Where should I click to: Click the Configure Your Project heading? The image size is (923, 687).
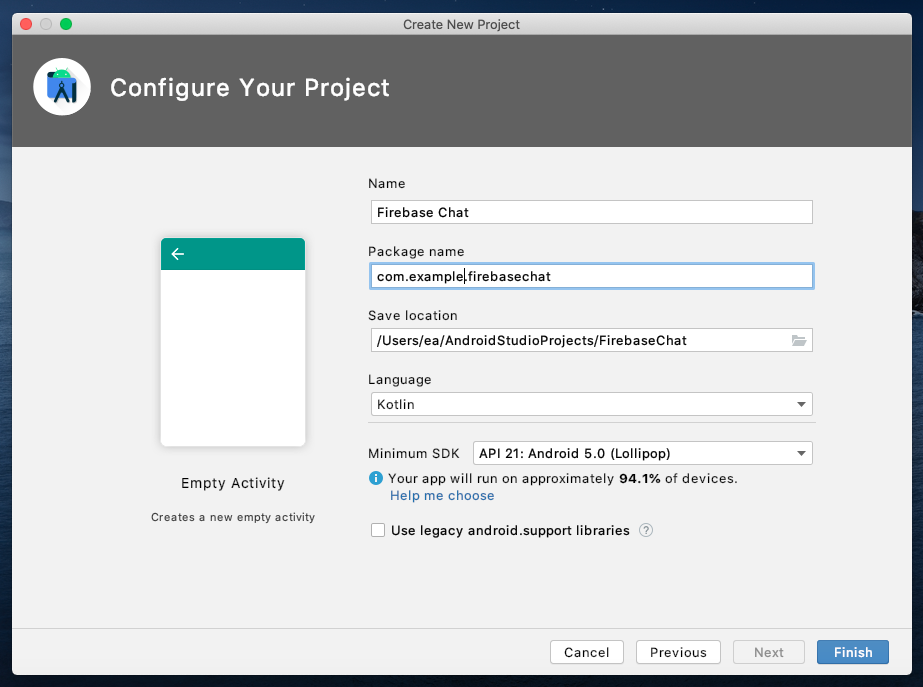250,88
